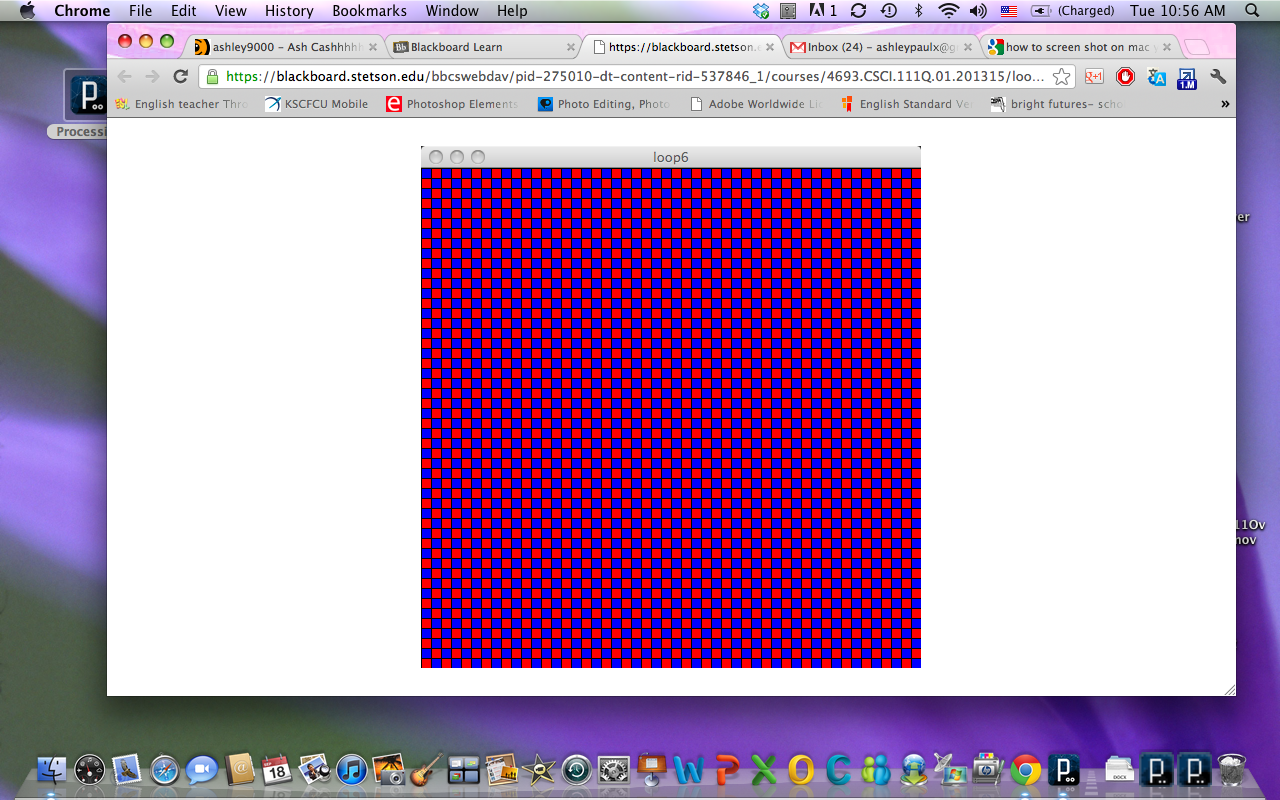Launch Google Chrome from the Dock
Viewport: 1280px width, 800px height.
pyautogui.click(x=1025, y=770)
